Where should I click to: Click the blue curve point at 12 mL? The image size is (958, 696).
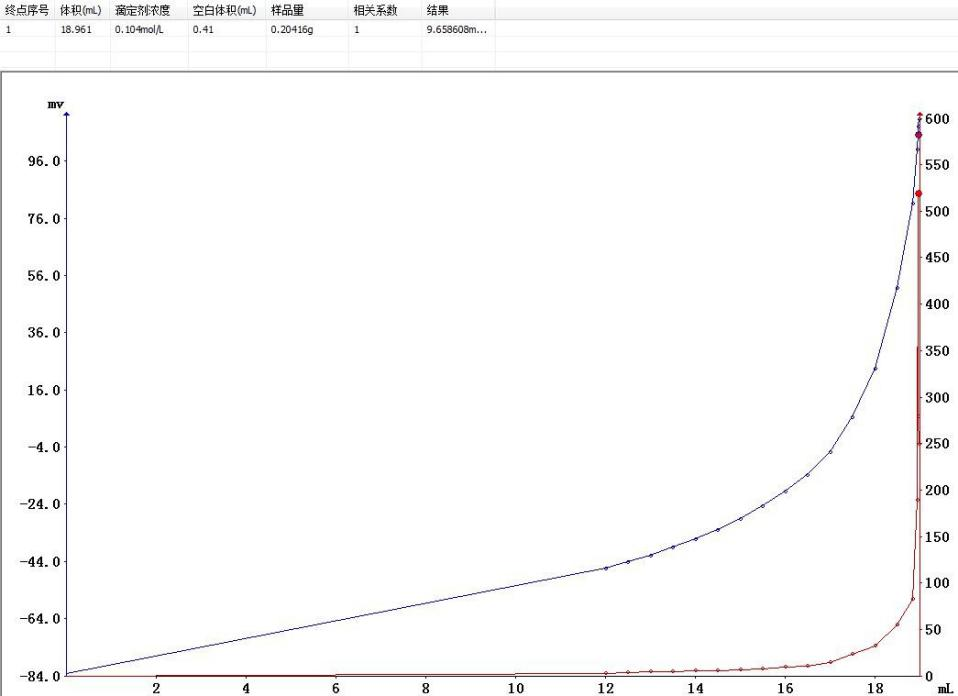[606, 568]
